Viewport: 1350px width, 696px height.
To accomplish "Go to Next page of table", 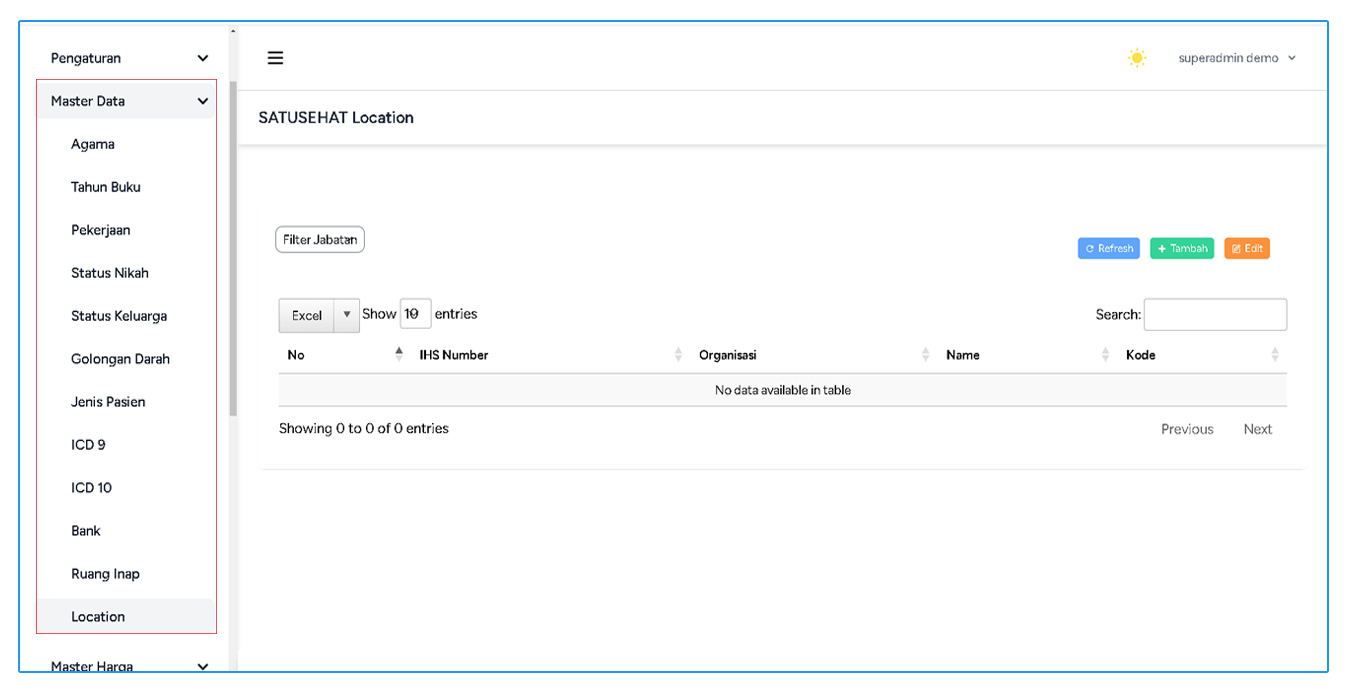I will [1257, 429].
